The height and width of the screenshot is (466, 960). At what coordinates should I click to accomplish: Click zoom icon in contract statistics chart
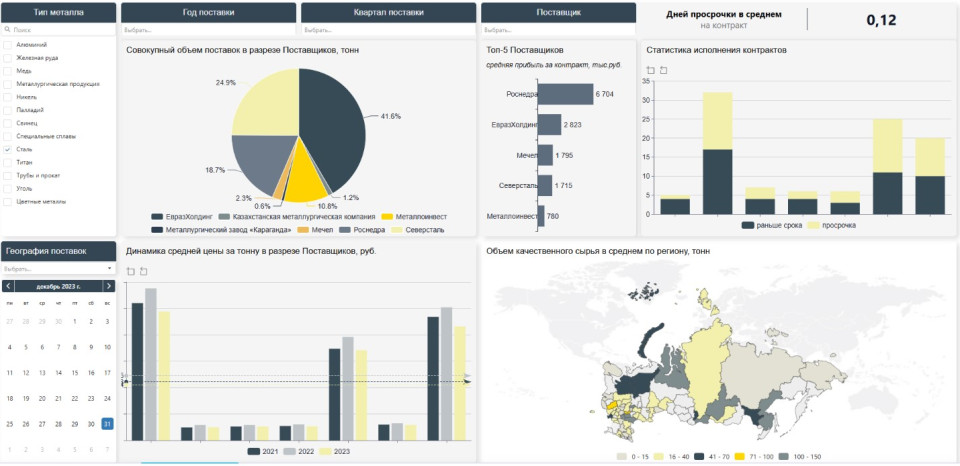click(650, 70)
